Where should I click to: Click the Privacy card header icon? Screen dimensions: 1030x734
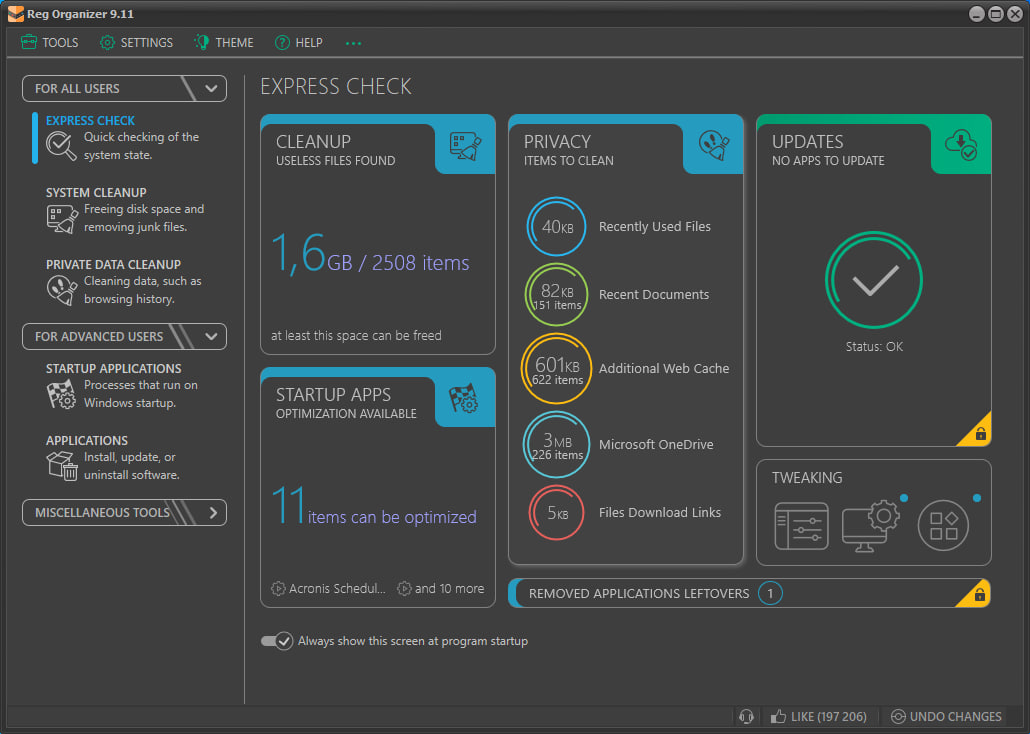tap(713, 145)
